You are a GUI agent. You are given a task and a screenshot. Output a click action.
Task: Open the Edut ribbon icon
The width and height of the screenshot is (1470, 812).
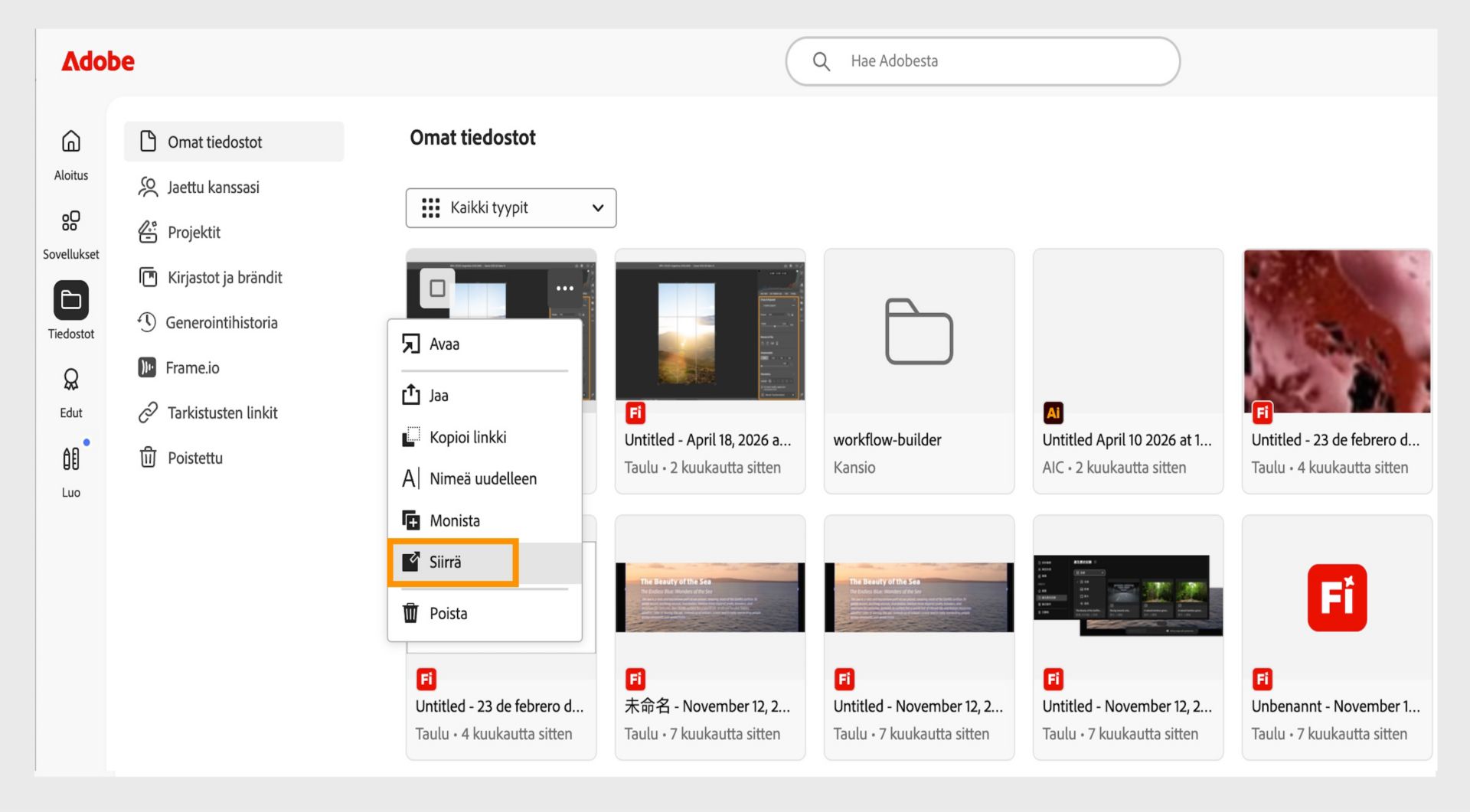point(70,380)
